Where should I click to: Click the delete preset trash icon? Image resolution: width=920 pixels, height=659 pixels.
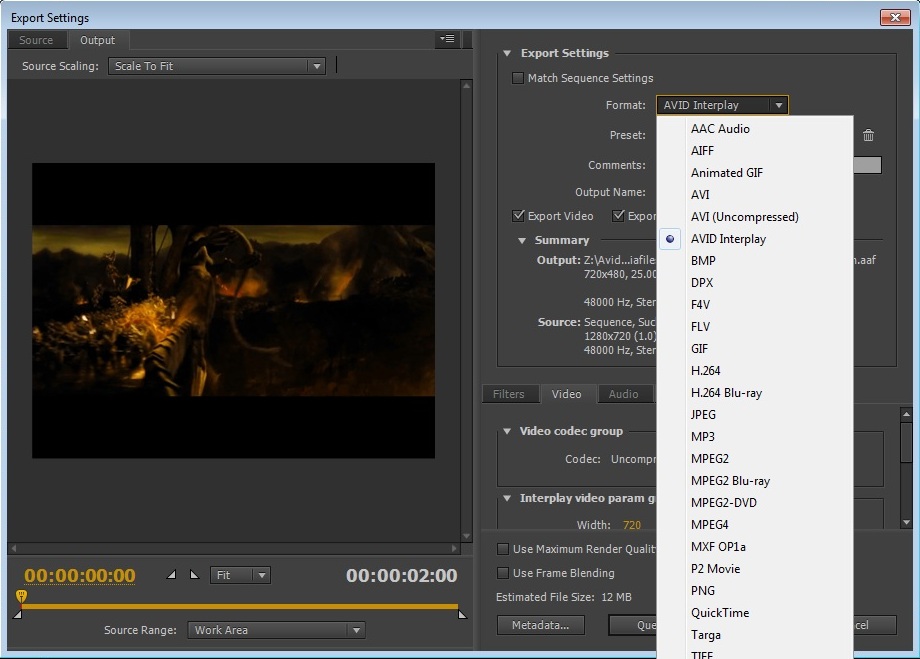(868, 136)
